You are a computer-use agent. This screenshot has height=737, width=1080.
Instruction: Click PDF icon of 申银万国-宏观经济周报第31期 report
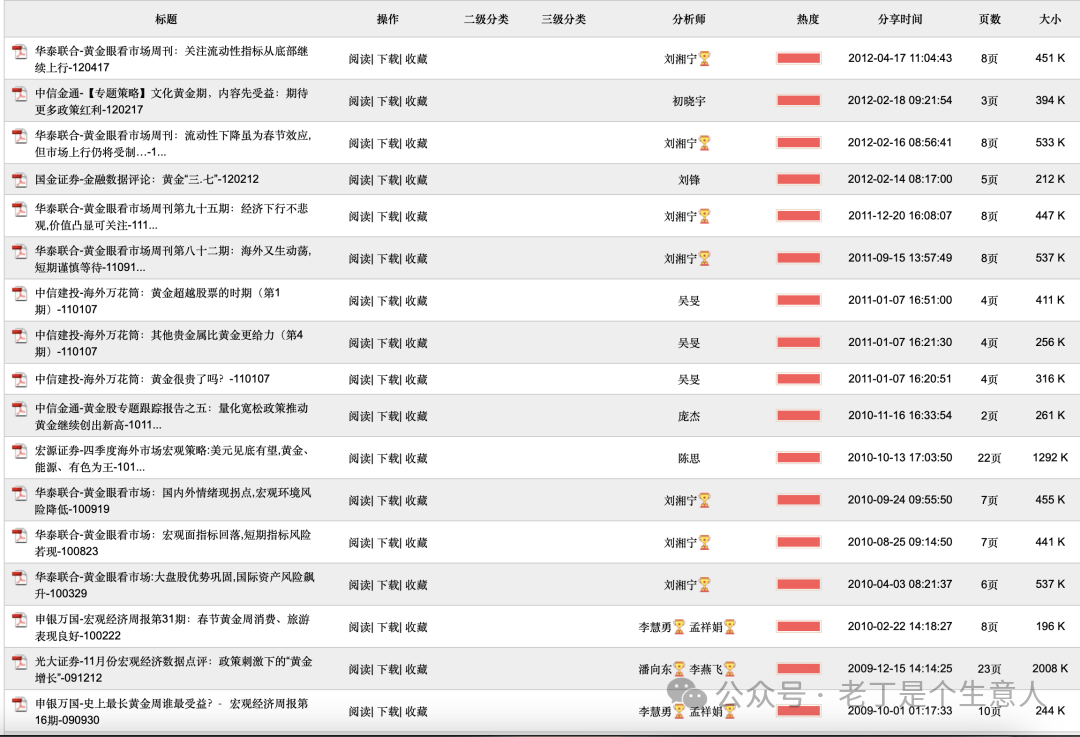(x=20, y=619)
